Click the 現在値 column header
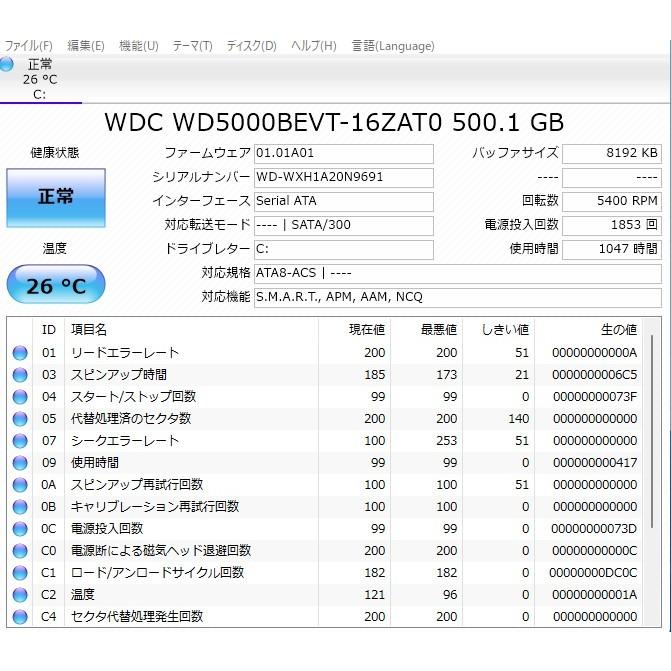Viewport: 671px width, 671px height. (354, 330)
